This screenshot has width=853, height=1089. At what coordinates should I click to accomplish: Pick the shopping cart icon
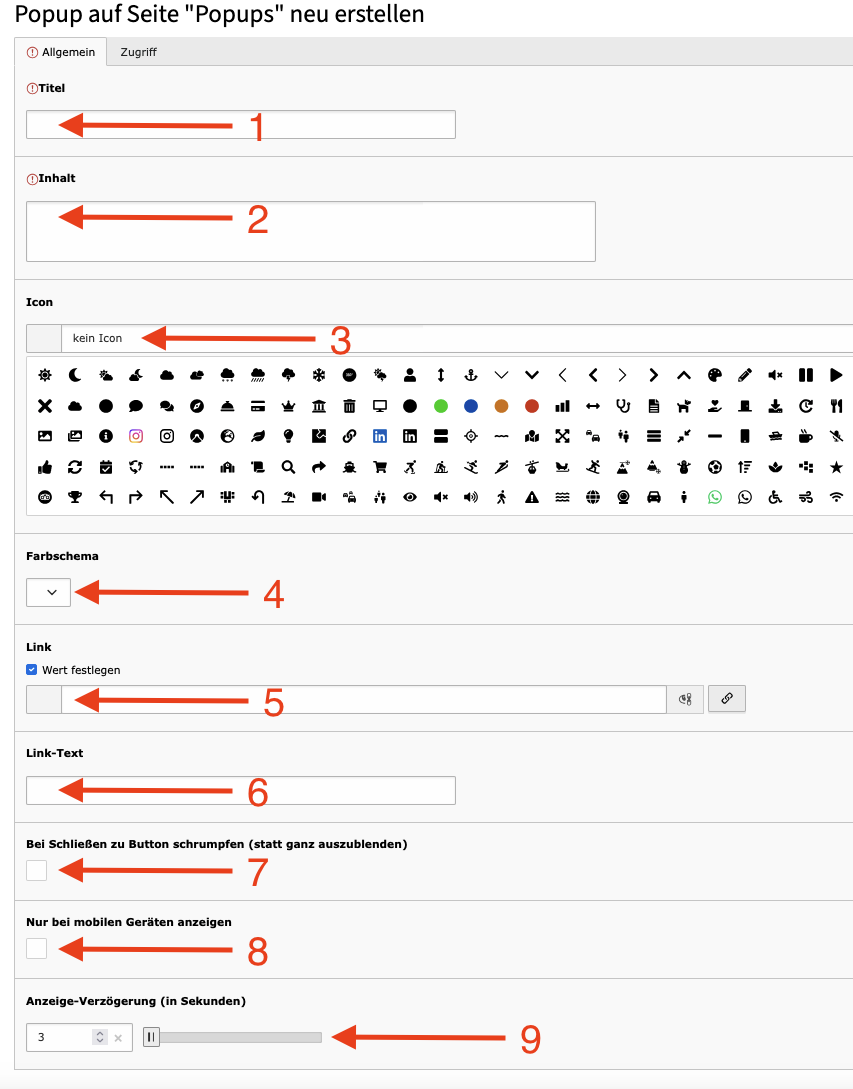(380, 467)
